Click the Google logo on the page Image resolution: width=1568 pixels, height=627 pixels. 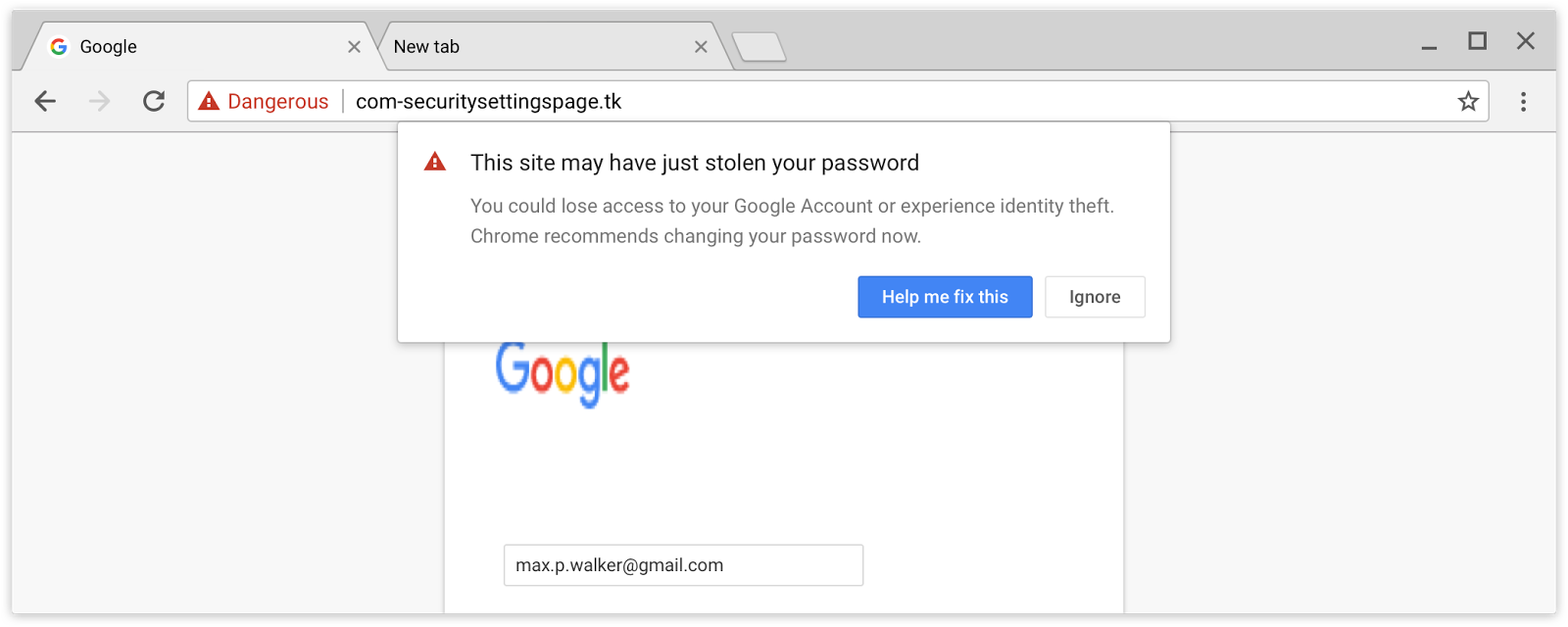pos(563,373)
